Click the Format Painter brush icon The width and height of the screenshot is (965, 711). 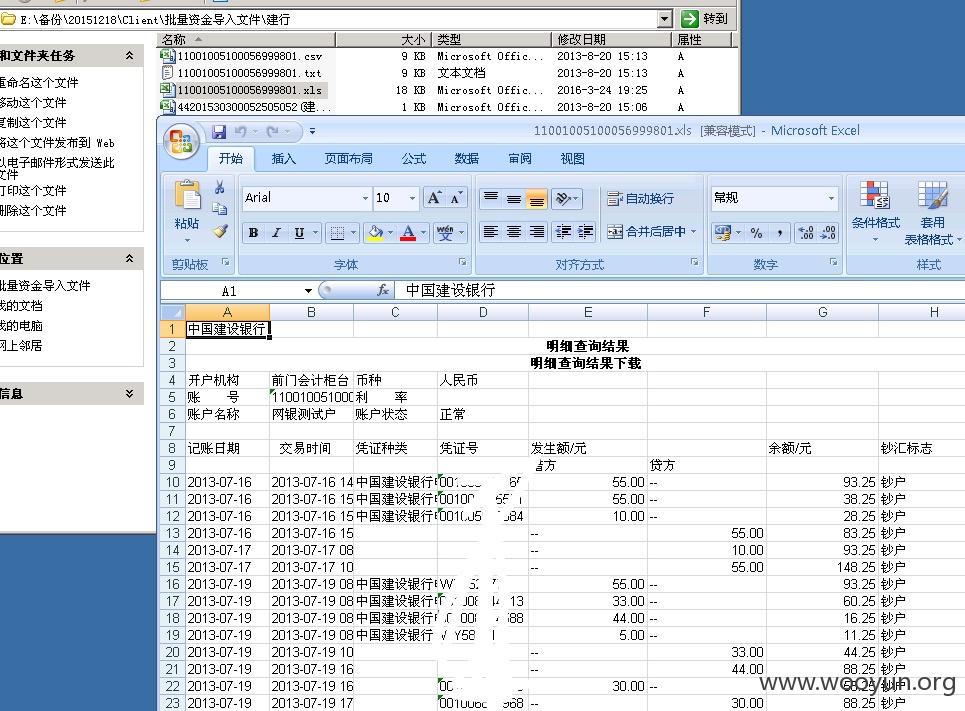tap(220, 231)
